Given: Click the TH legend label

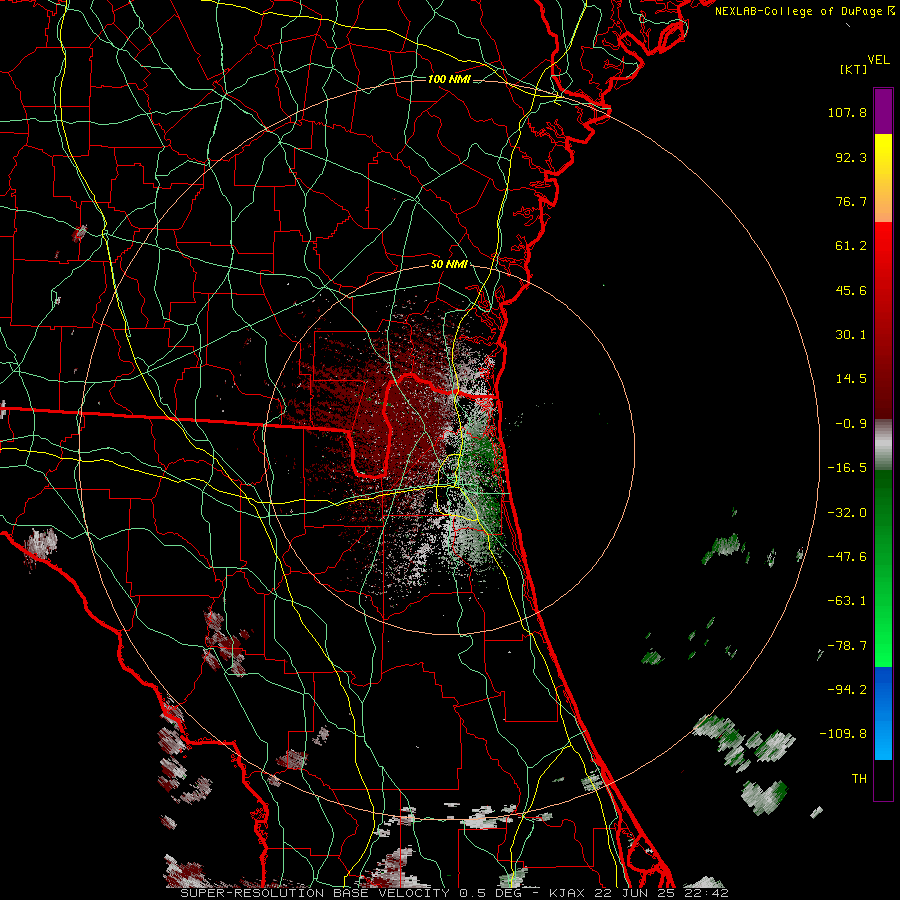Looking at the screenshot, I should (859, 779).
